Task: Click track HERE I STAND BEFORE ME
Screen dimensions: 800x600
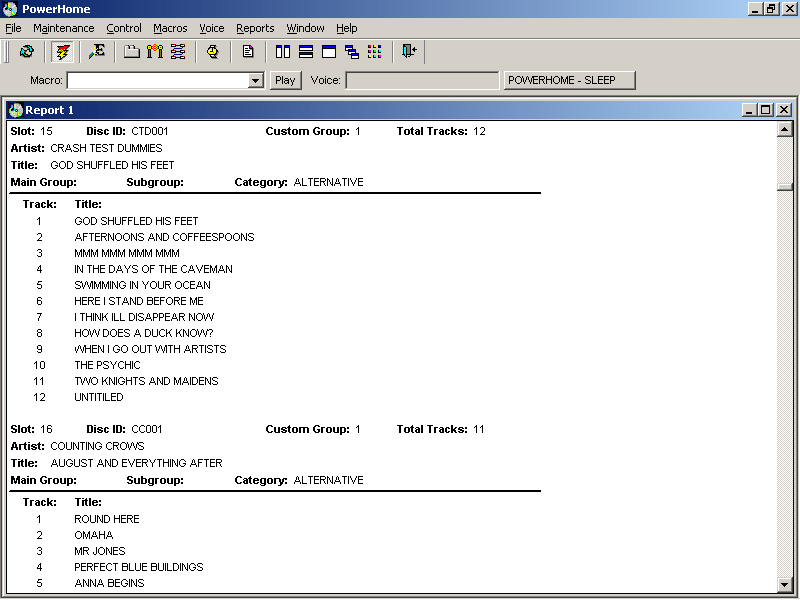Action: pos(139,301)
